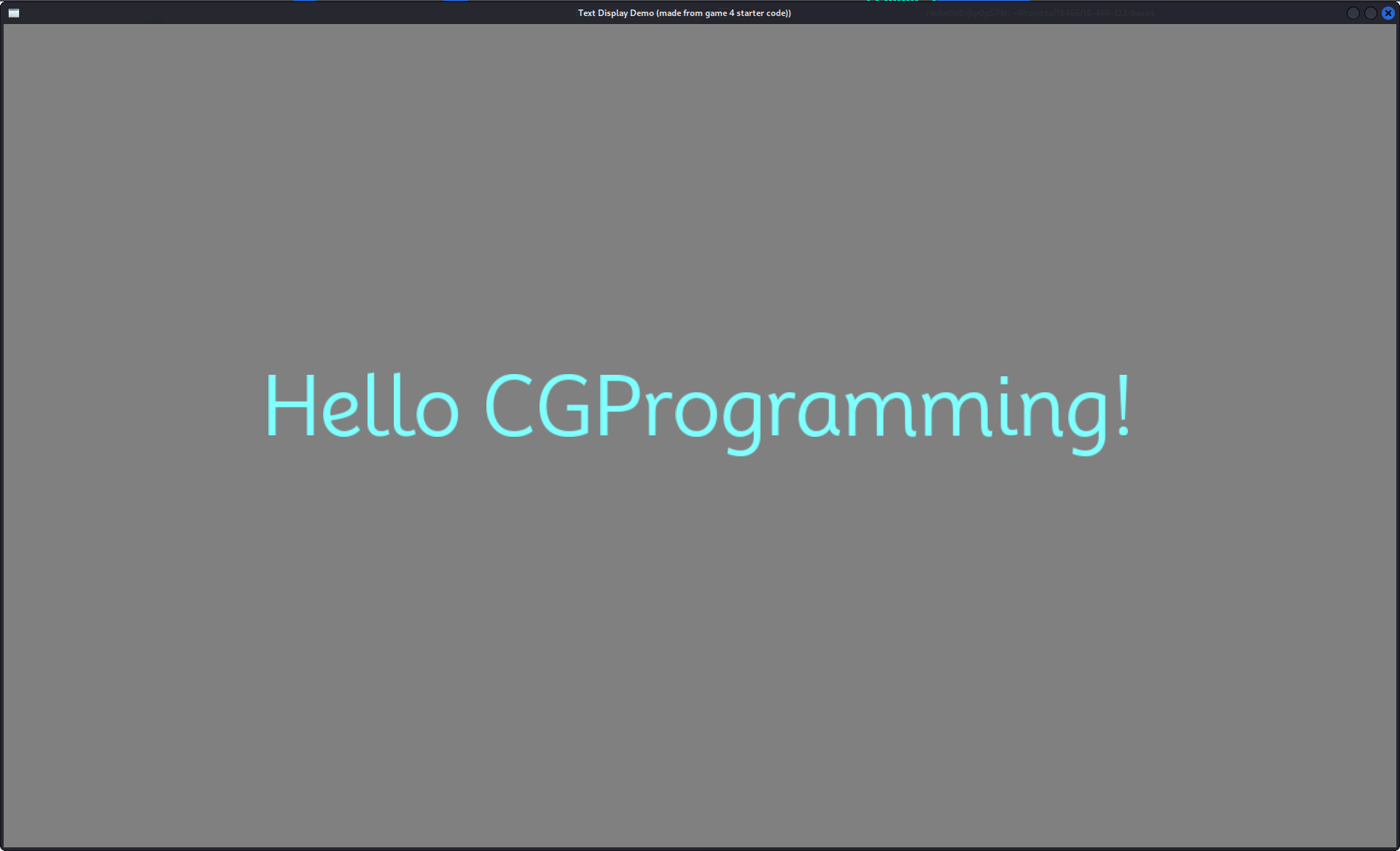The height and width of the screenshot is (851, 1400).
Task: Minimize the Text Display Demo window
Action: 1353,13
